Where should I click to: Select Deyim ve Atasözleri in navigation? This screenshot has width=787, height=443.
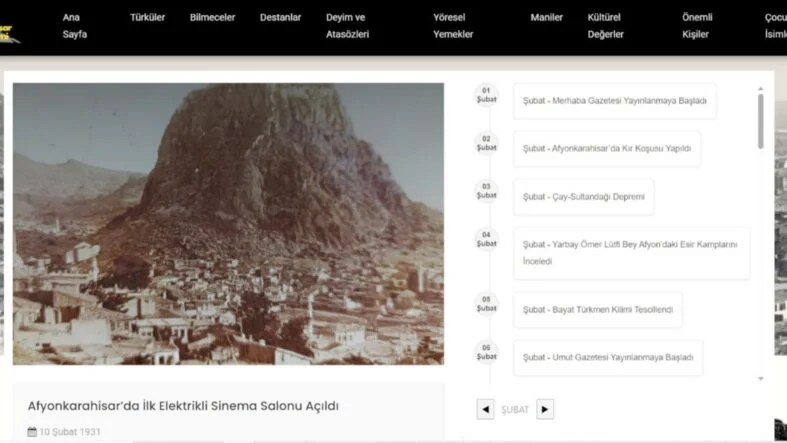[x=347, y=26]
